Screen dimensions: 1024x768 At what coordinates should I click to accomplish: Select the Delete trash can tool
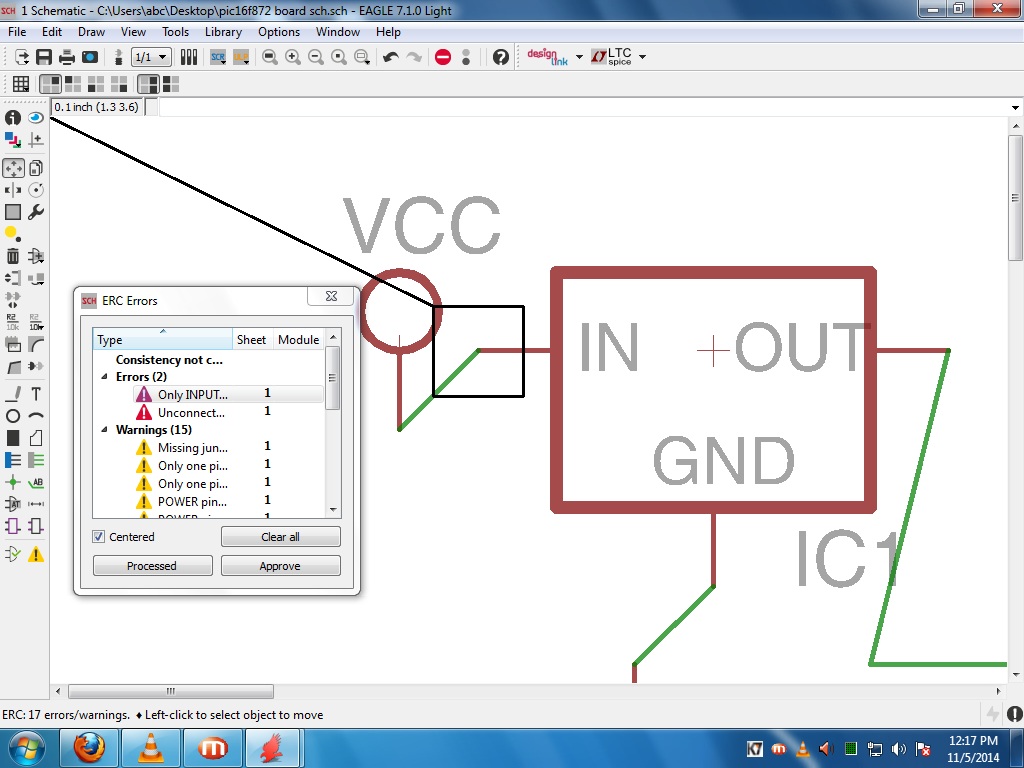click(13, 256)
